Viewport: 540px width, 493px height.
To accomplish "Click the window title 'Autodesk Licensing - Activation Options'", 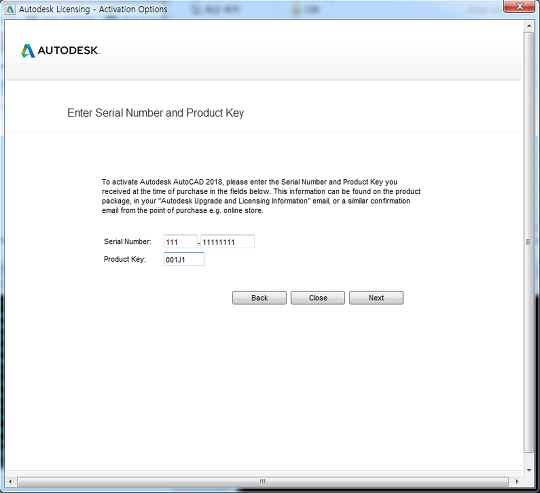I will point(93,9).
